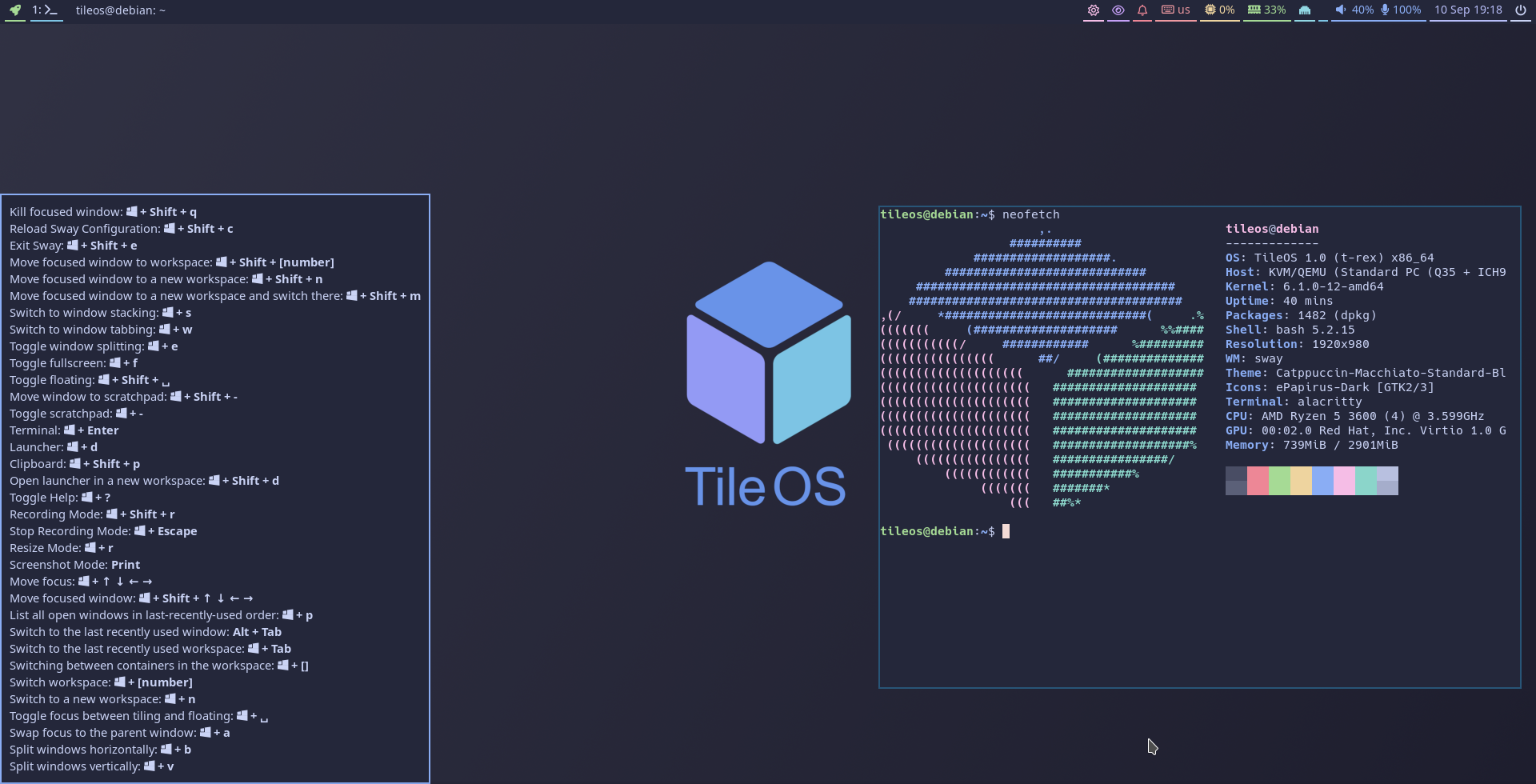
Task: Toggle the microphone at 100%
Action: 1401,10
